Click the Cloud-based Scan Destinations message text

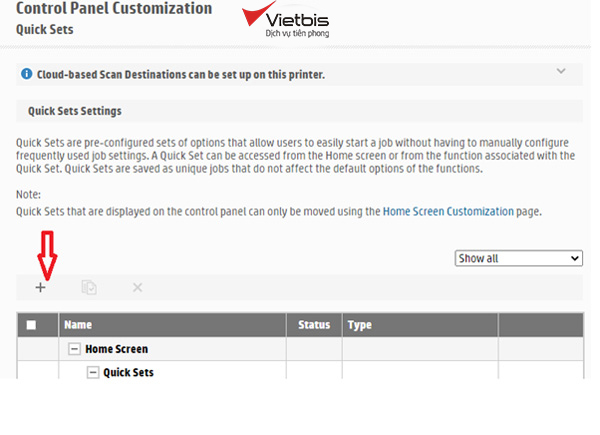180,75
